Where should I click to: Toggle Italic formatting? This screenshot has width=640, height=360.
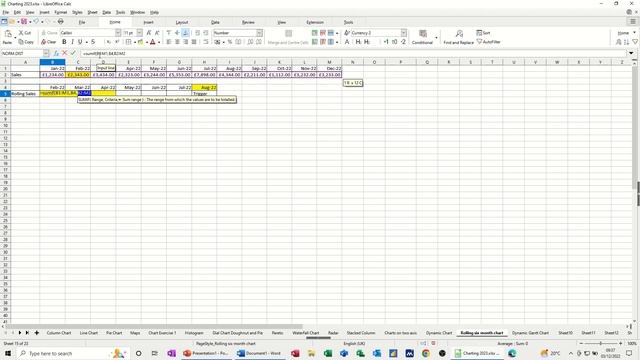pyautogui.click(x=72, y=42)
